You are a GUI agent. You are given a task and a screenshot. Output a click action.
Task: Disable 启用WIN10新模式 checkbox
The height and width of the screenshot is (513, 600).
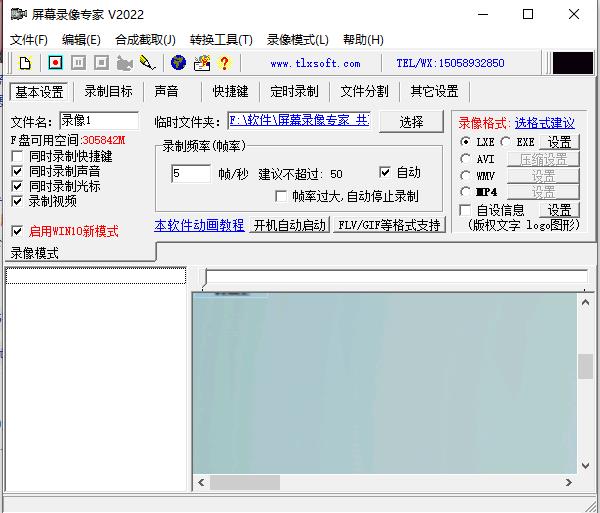[17, 231]
